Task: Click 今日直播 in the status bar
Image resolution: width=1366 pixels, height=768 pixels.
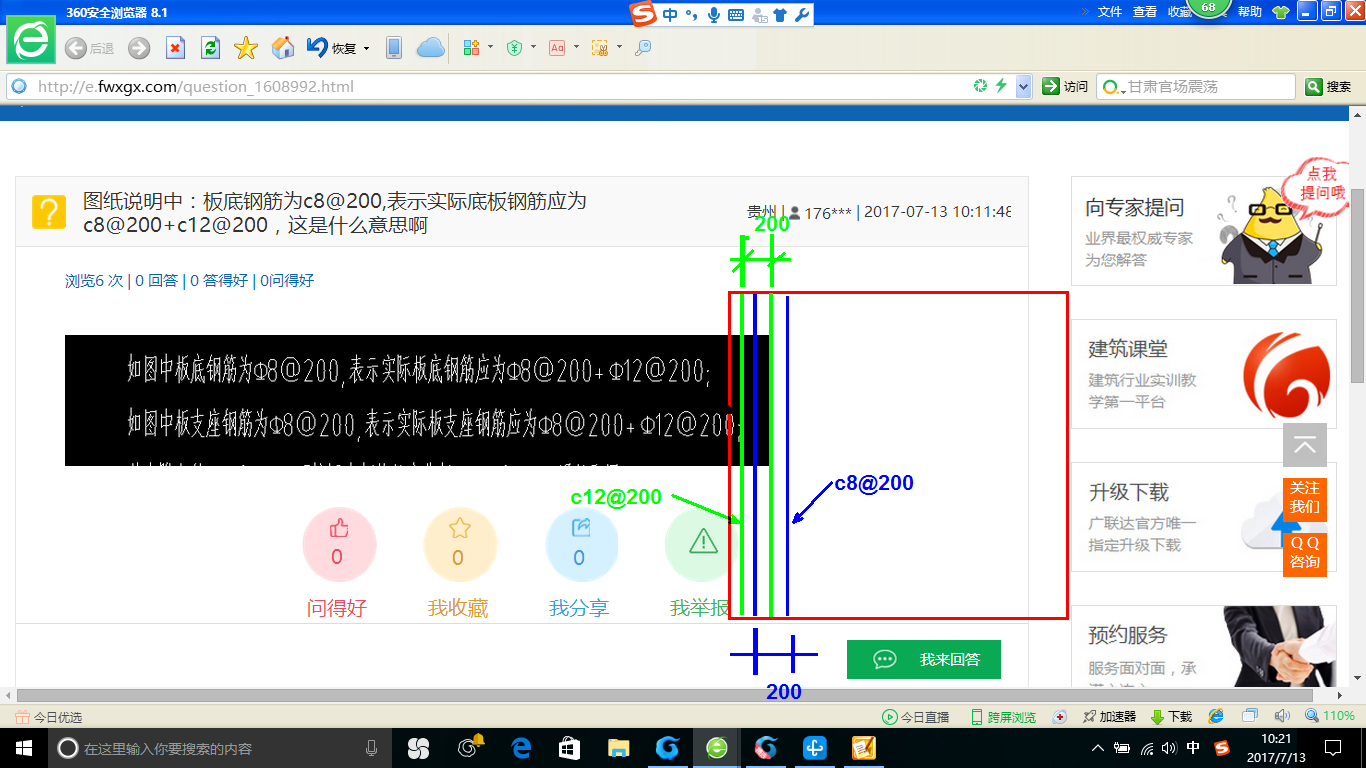Action: [916, 717]
